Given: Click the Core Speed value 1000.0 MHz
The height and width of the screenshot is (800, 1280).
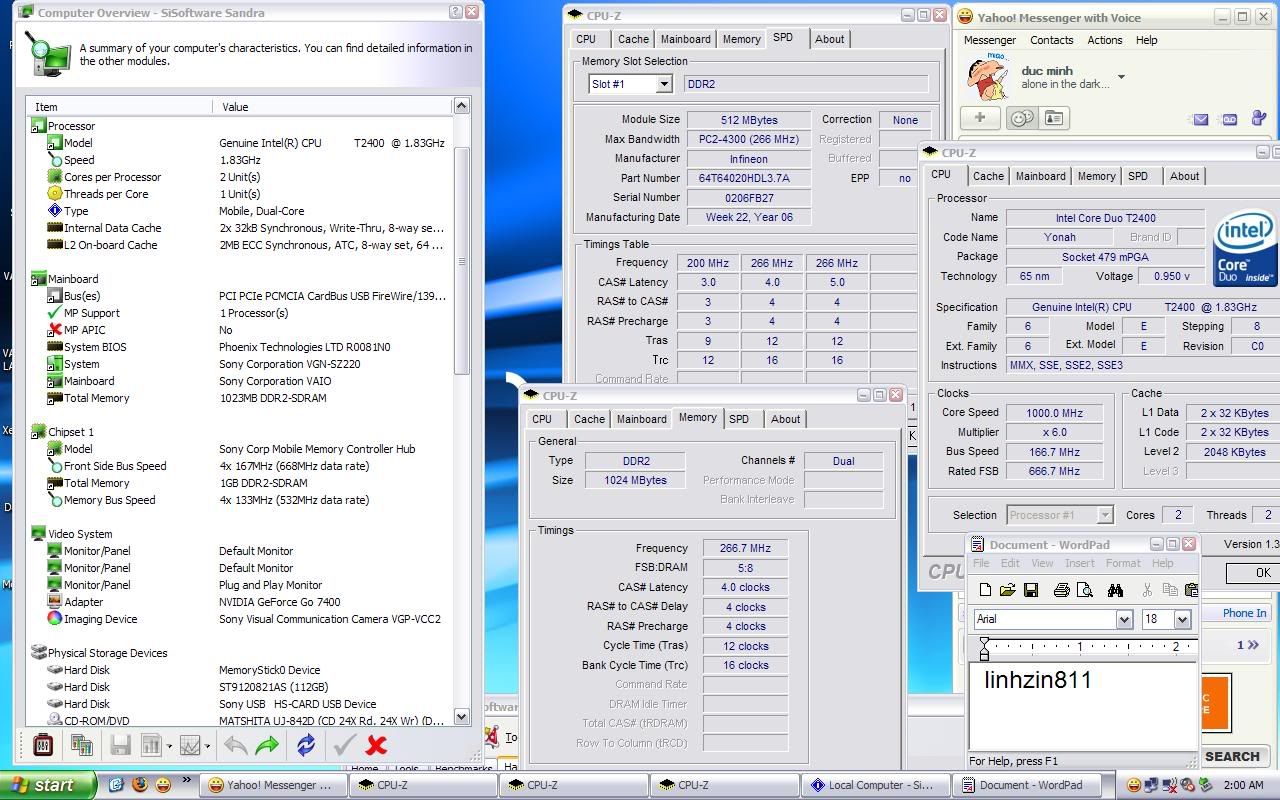Looking at the screenshot, I should pos(1055,412).
